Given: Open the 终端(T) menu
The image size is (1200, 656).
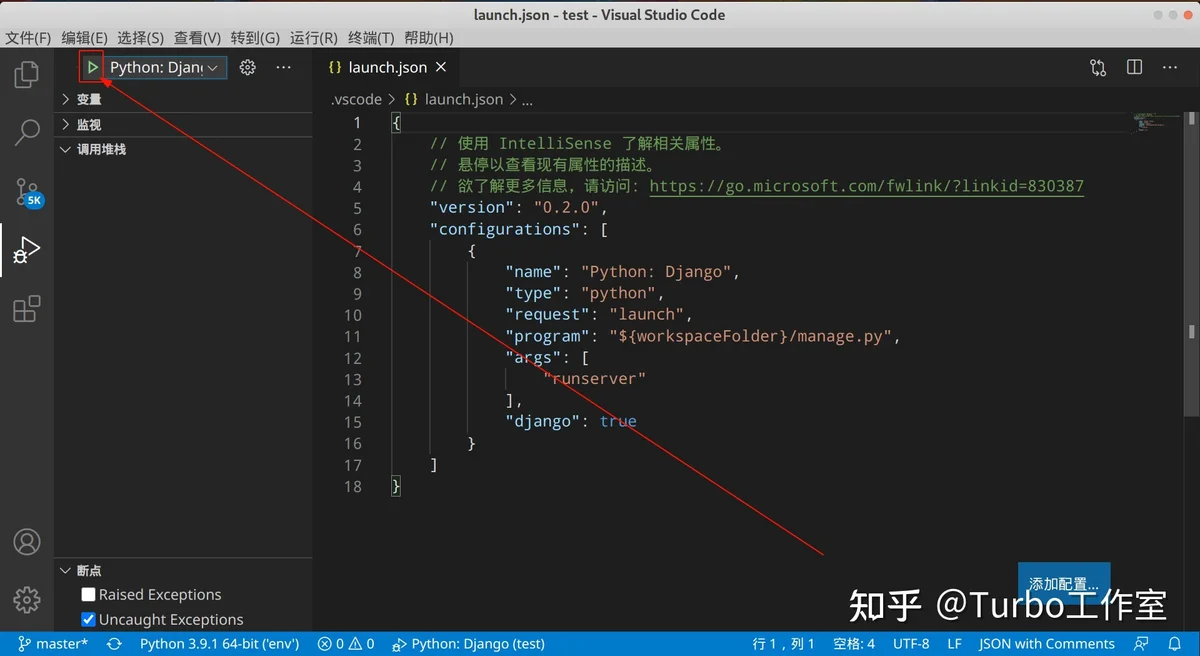Looking at the screenshot, I should point(371,37).
